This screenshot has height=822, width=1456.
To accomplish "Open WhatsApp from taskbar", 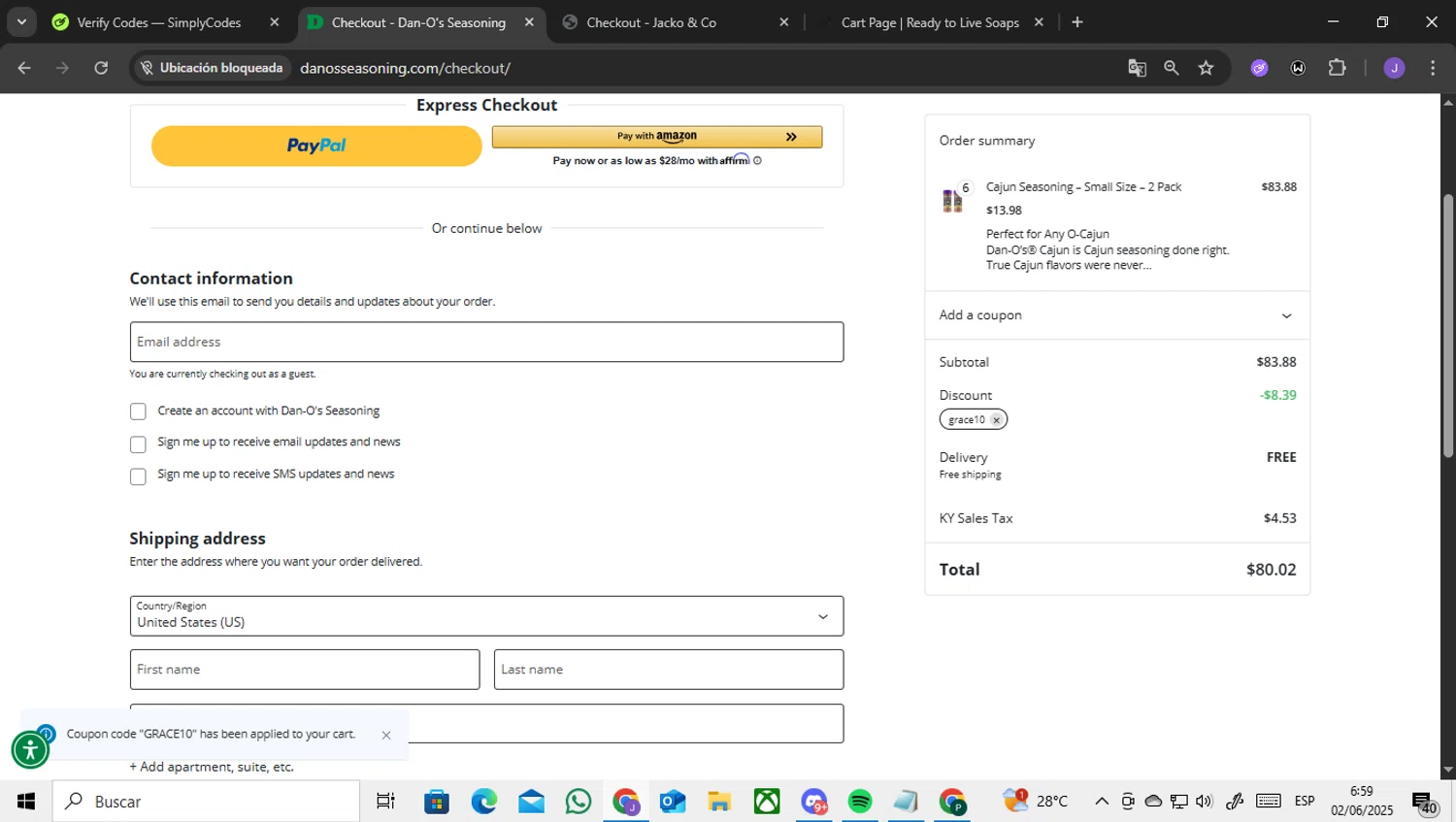I will [x=579, y=802].
